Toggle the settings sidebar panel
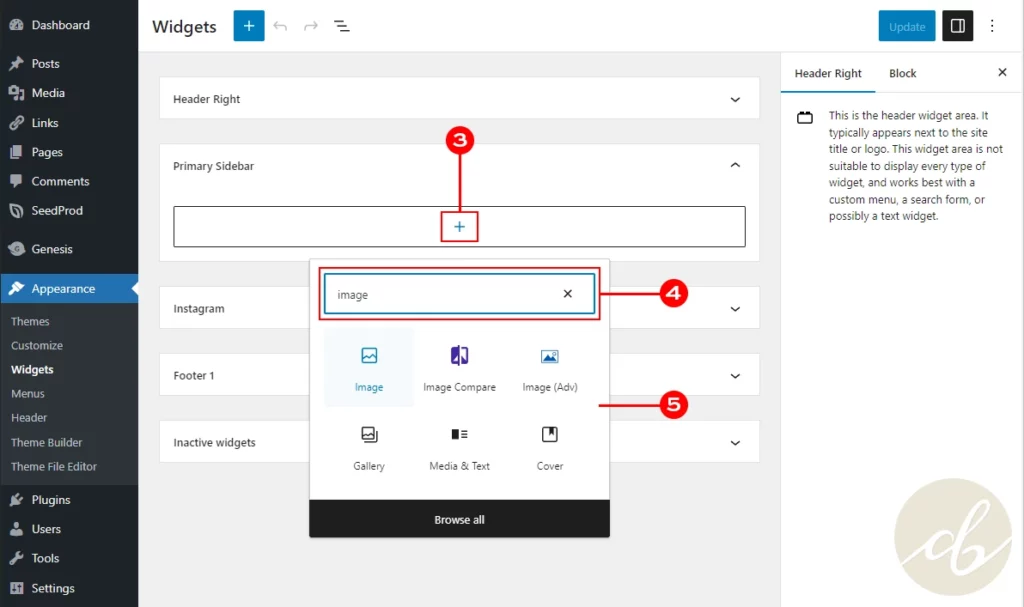The height and width of the screenshot is (607, 1024). 958,26
